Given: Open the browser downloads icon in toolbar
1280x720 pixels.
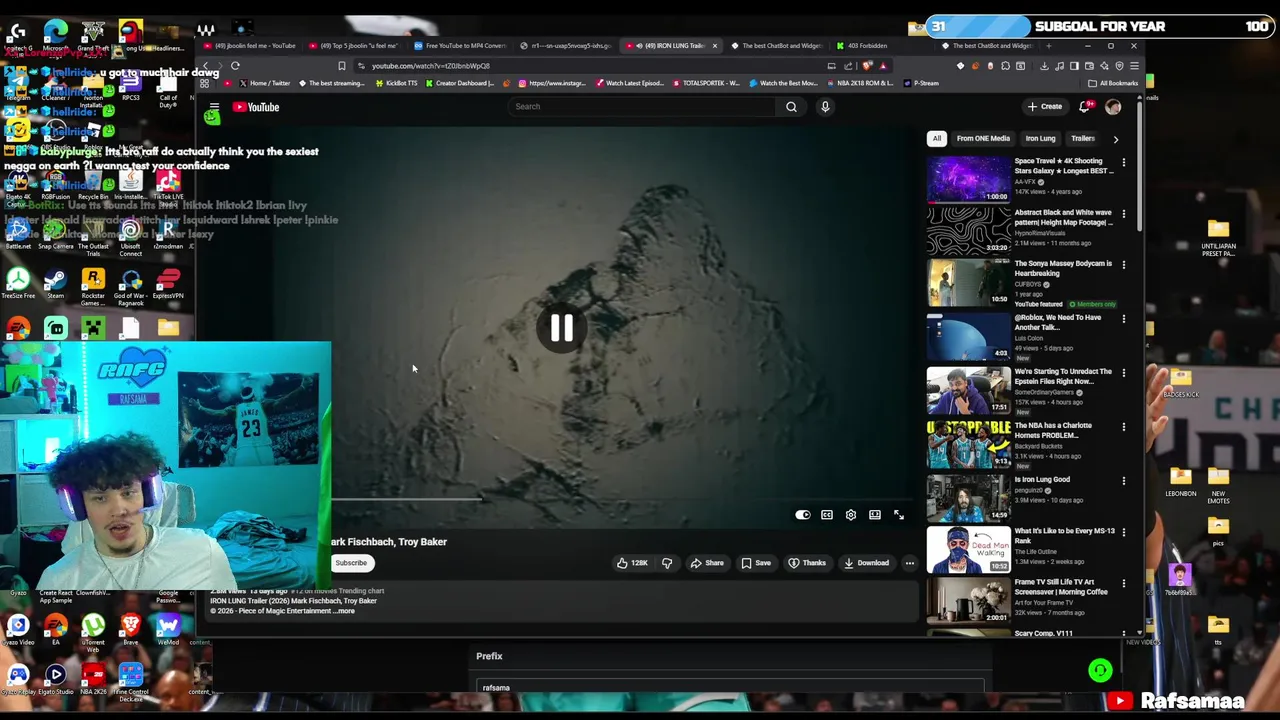Looking at the screenshot, I should click(x=1044, y=66).
